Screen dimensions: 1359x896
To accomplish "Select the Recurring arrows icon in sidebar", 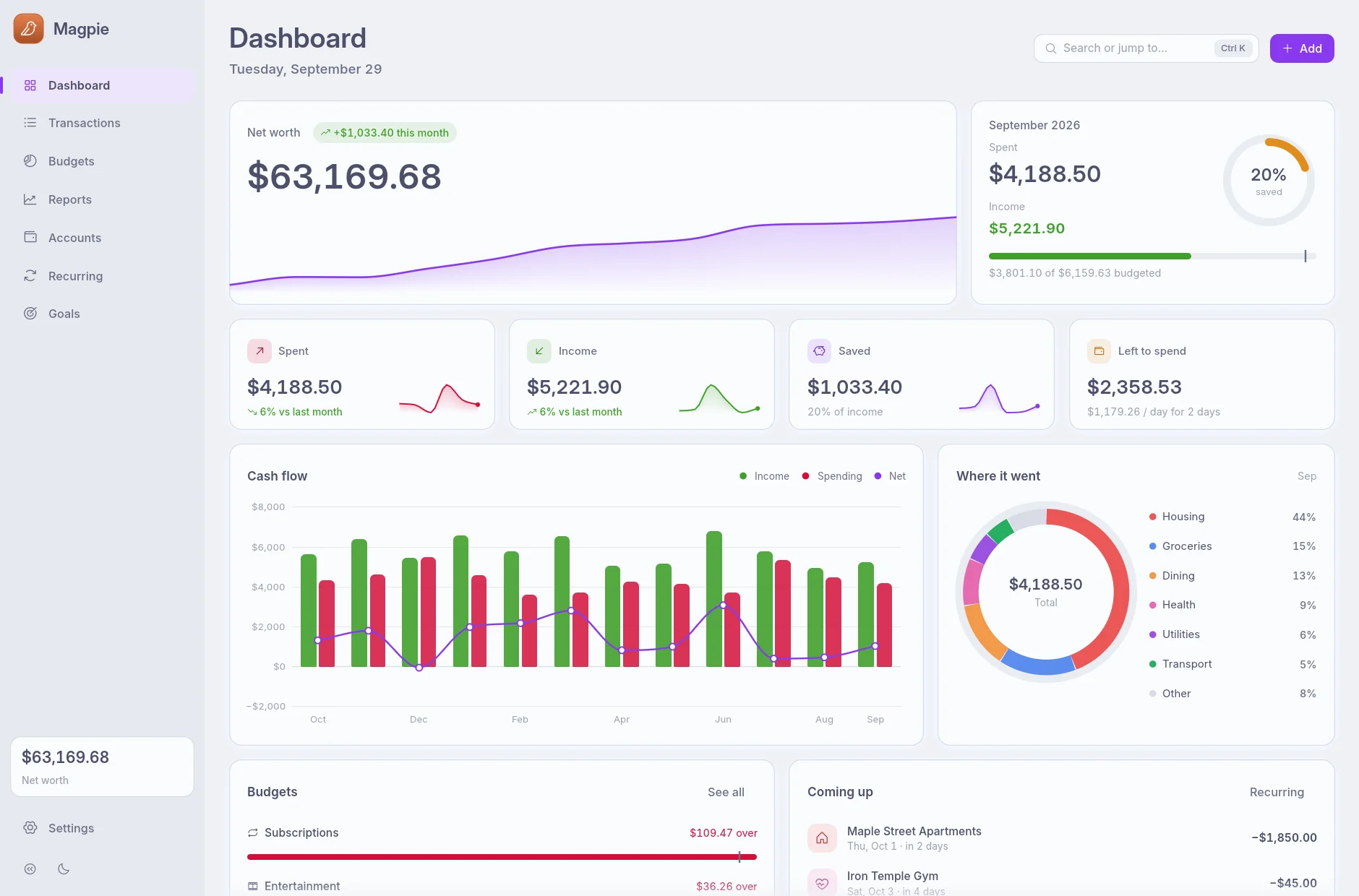I will click(x=30, y=276).
